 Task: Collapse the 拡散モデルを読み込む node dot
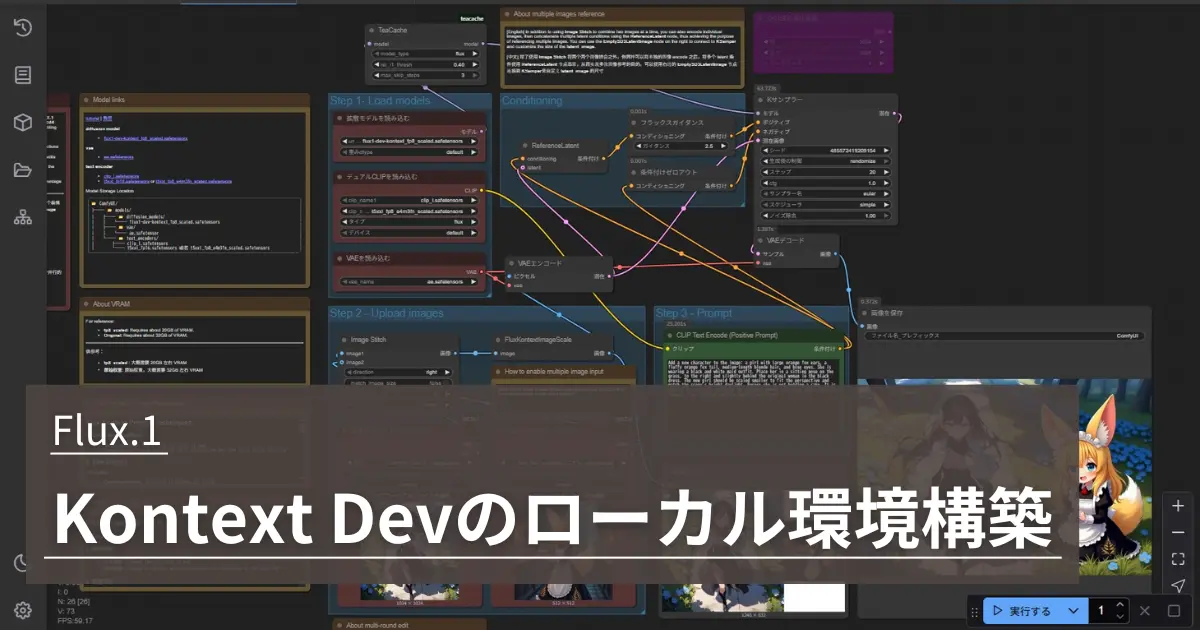click(339, 119)
